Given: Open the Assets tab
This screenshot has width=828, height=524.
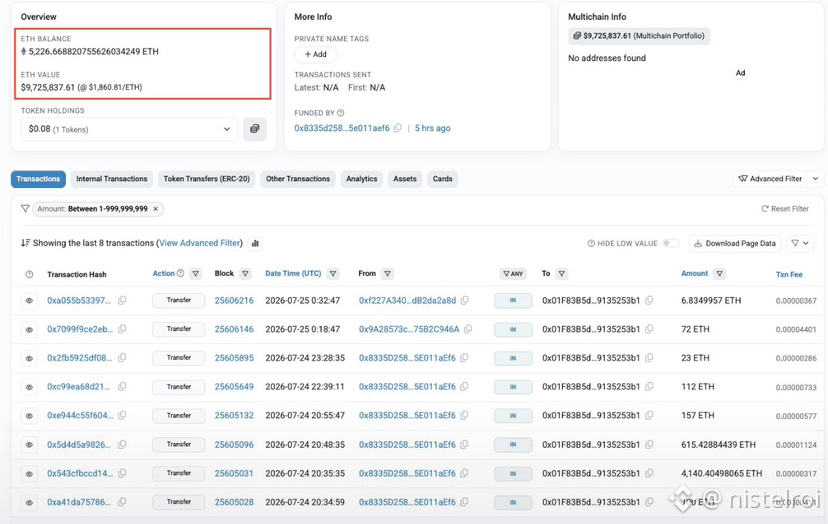Looking at the screenshot, I should [x=405, y=179].
